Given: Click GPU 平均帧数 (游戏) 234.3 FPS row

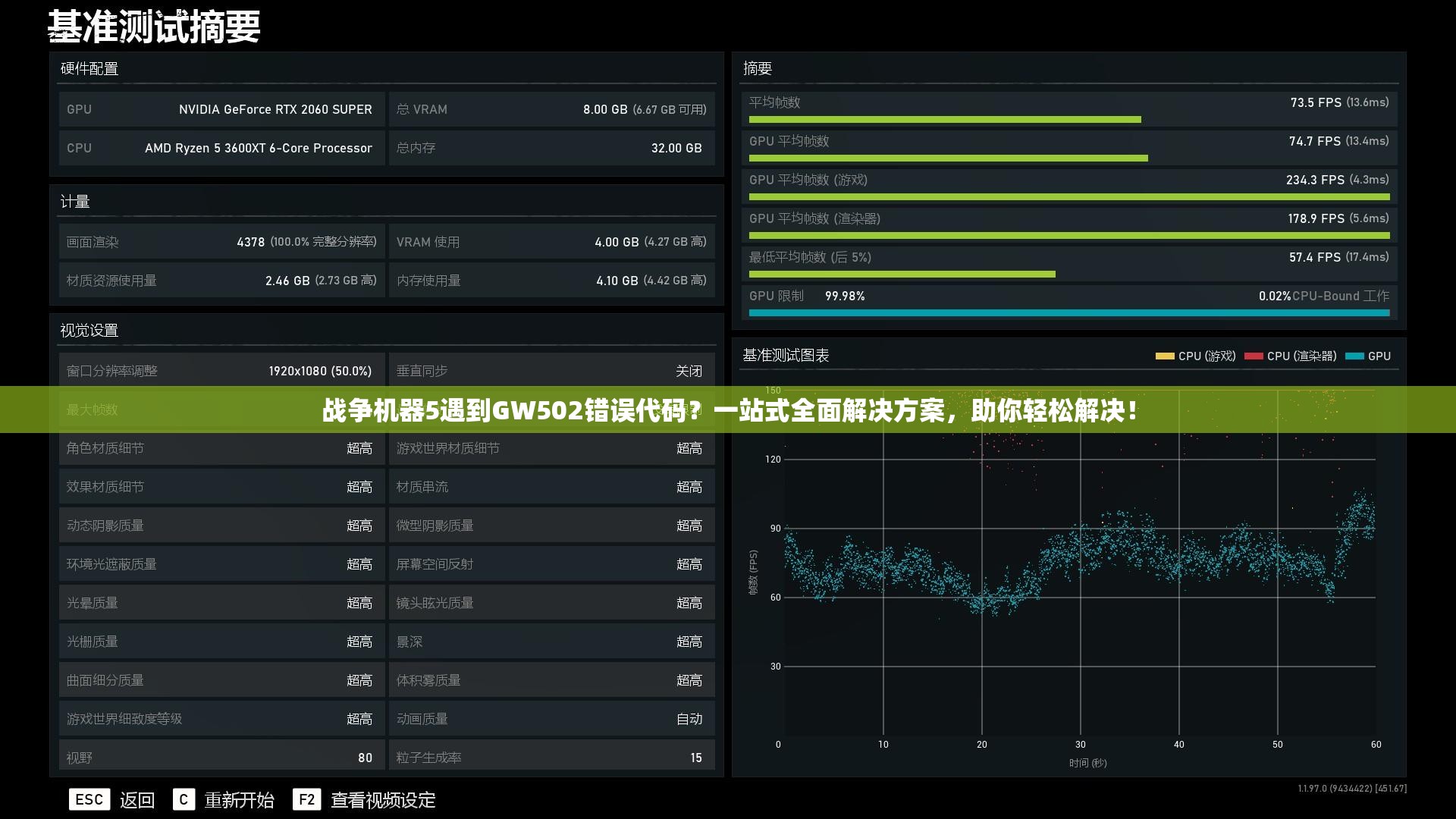Looking at the screenshot, I should [1069, 187].
